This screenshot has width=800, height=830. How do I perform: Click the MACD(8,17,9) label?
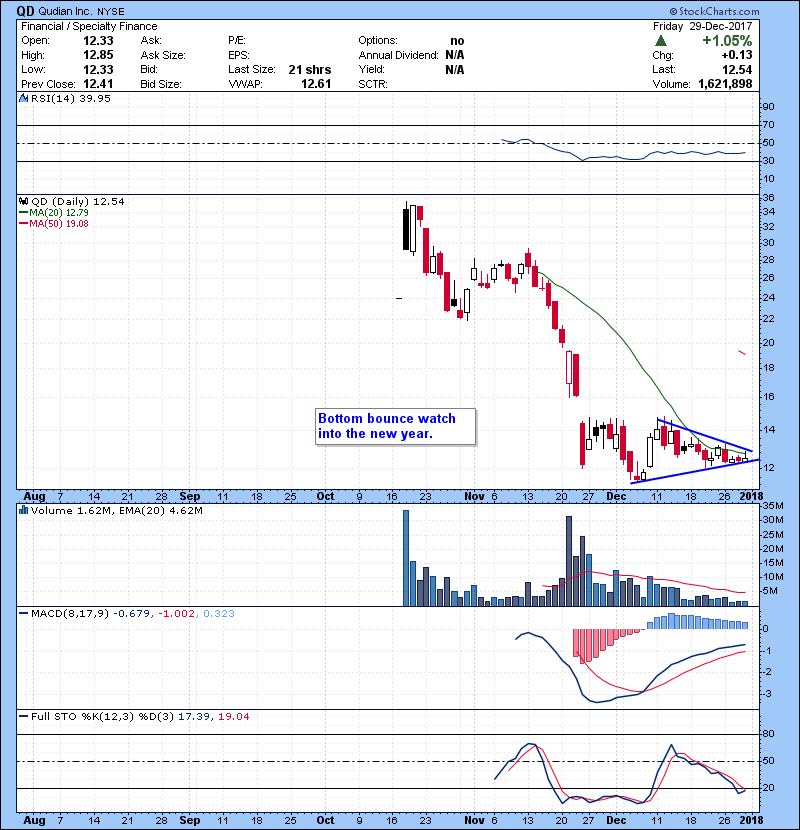click(70, 614)
